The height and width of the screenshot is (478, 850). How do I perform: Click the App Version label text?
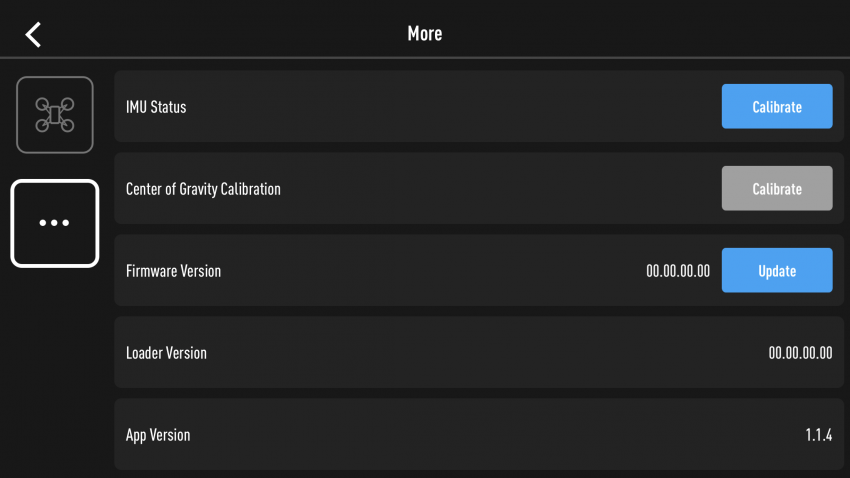[x=158, y=435]
